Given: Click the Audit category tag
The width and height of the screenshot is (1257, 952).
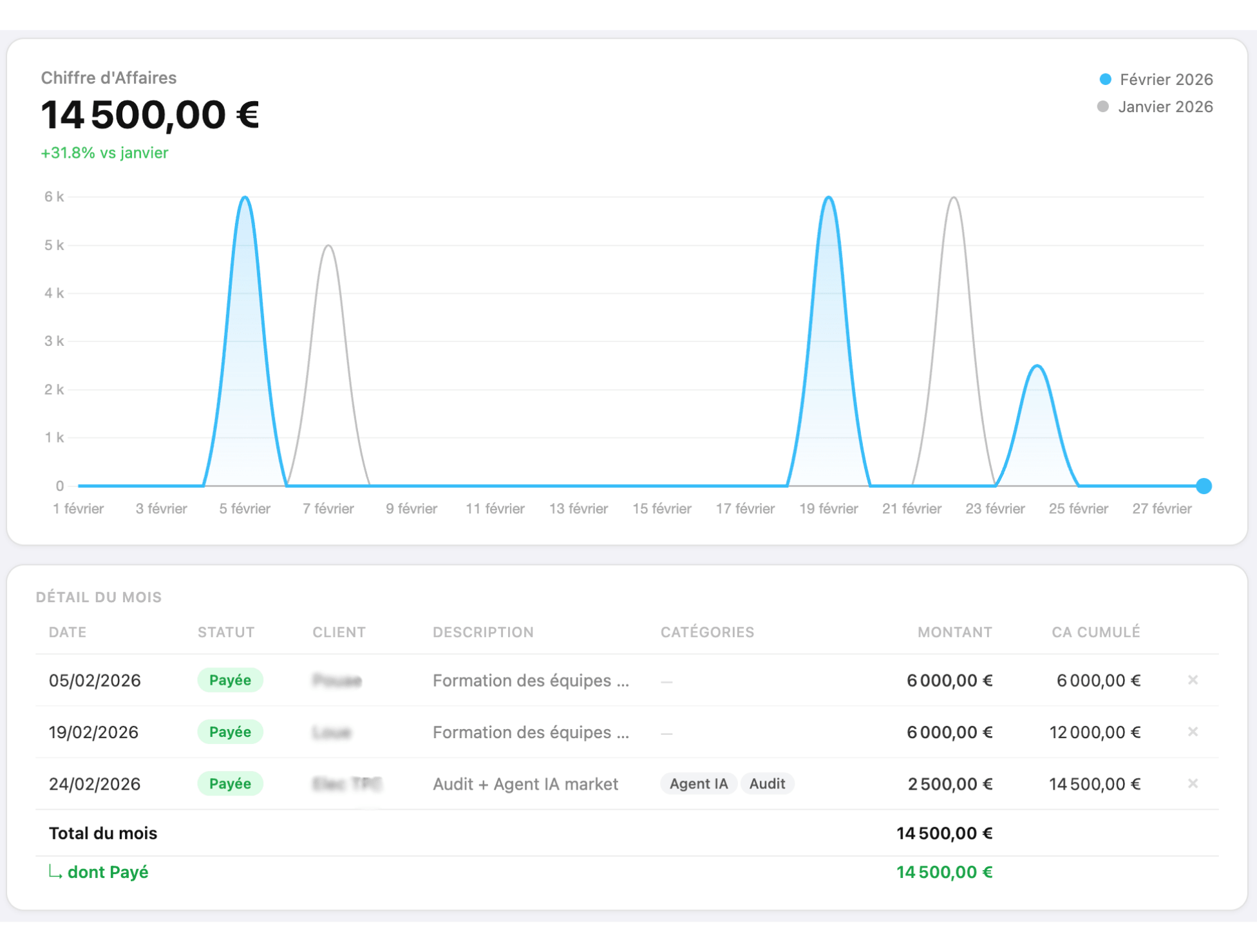Looking at the screenshot, I should [x=767, y=783].
